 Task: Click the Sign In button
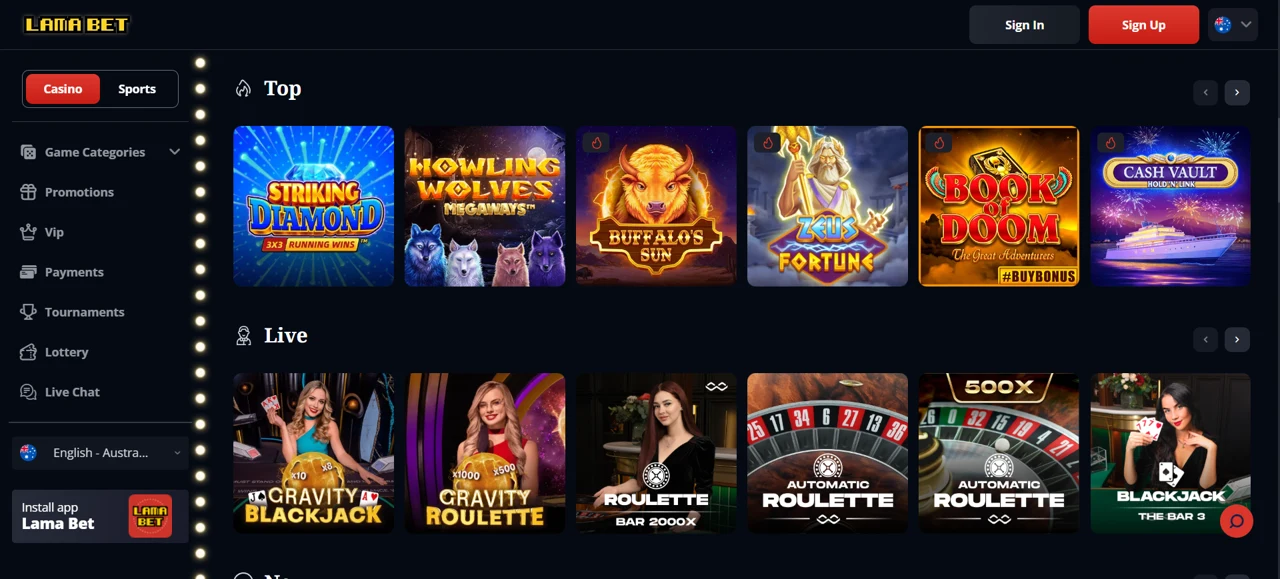click(x=1024, y=25)
